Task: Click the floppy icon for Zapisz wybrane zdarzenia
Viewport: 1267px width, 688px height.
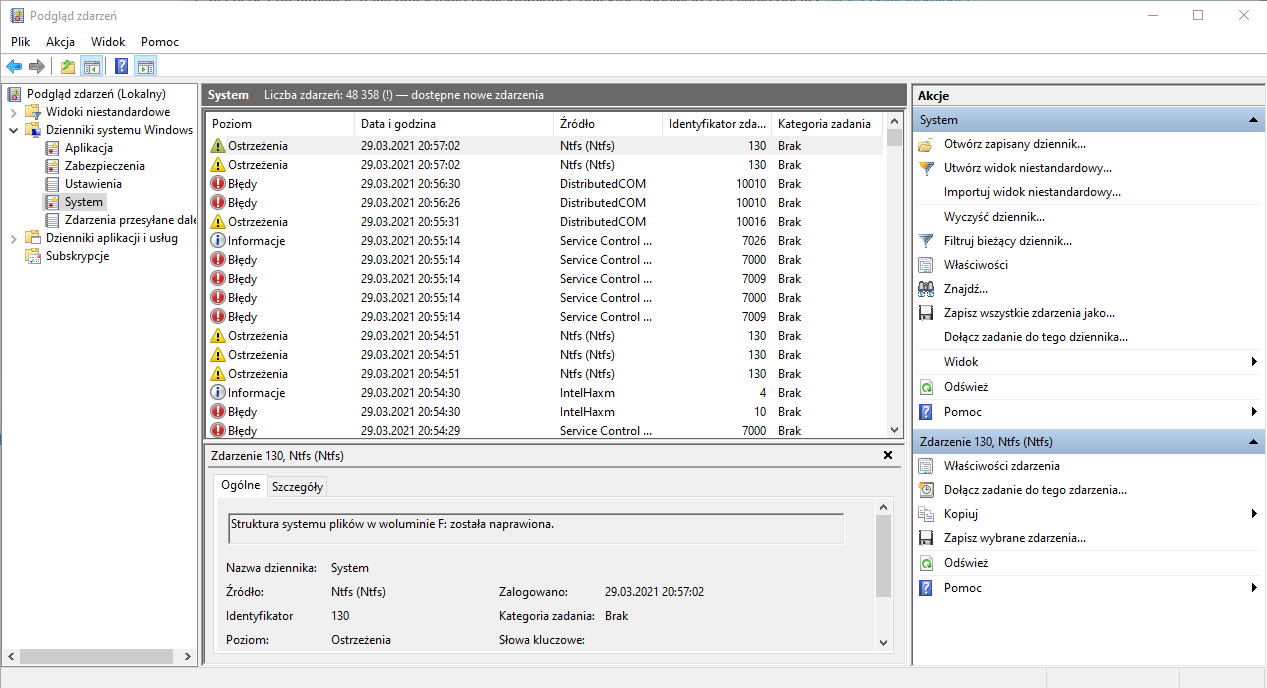Action: (x=925, y=538)
